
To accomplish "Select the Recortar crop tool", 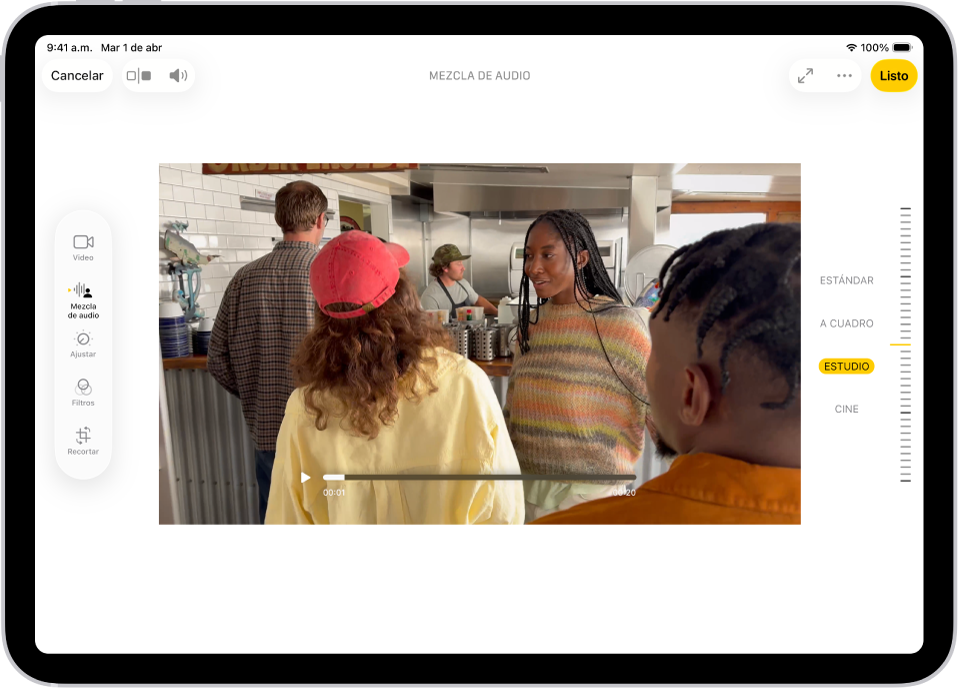I will coord(82,440).
